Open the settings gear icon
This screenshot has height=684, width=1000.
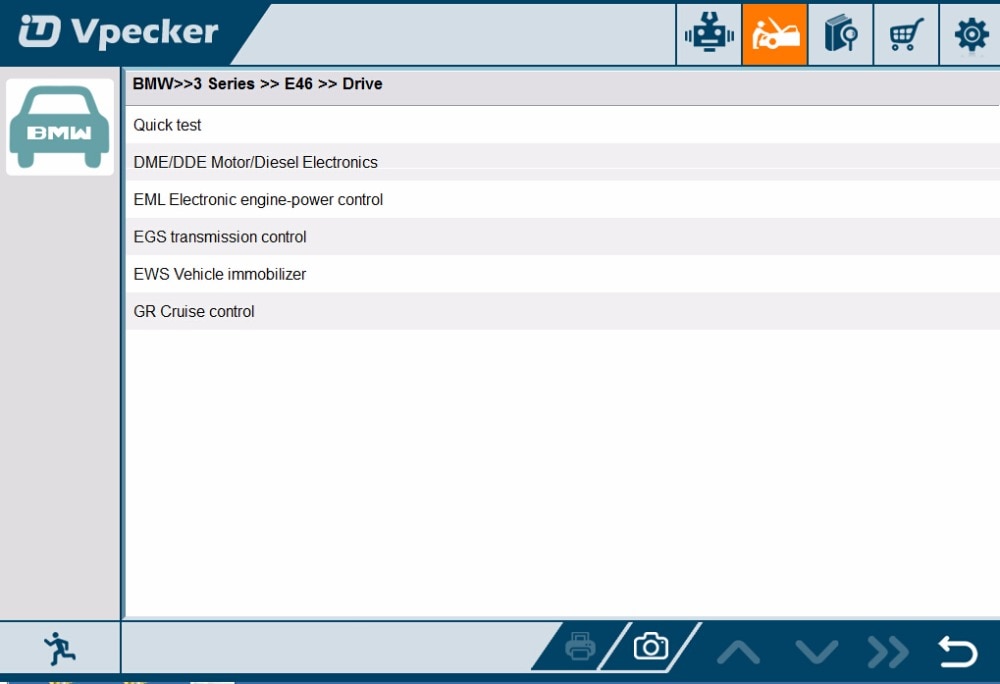coord(970,35)
